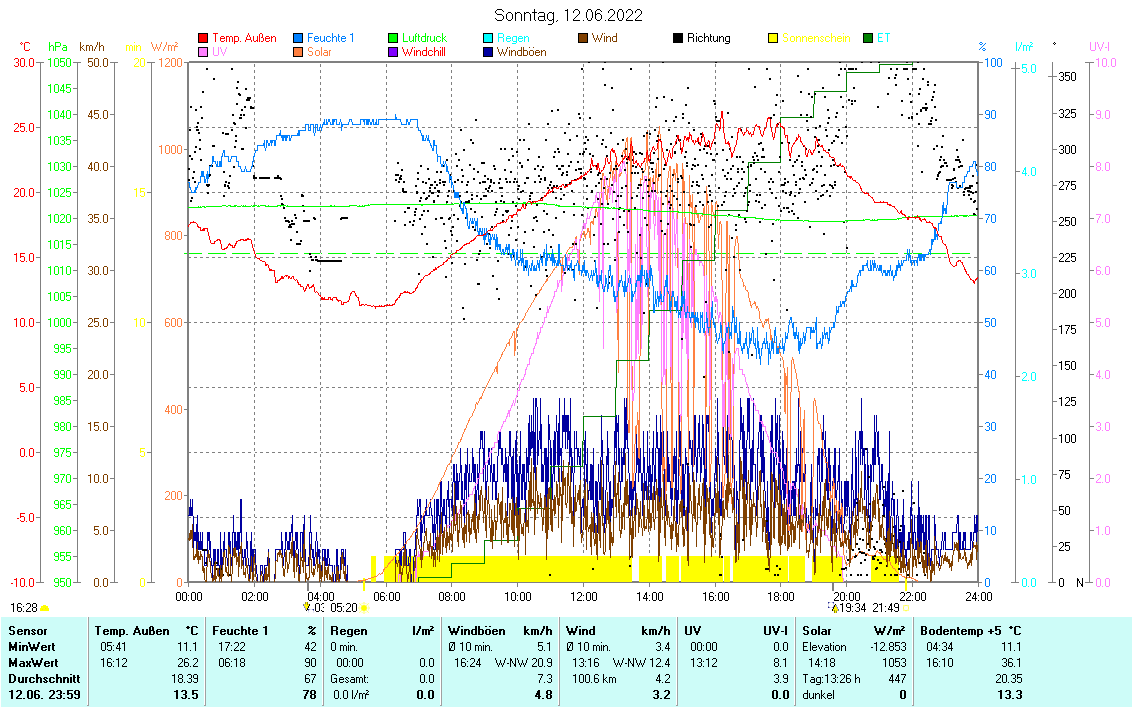Screen dimensions: 1132x707
Task: Click the Richtung legend label
Action: [x=708, y=38]
